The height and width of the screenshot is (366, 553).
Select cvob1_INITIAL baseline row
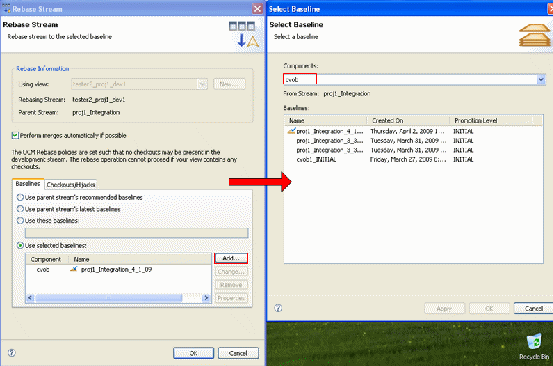(413, 160)
